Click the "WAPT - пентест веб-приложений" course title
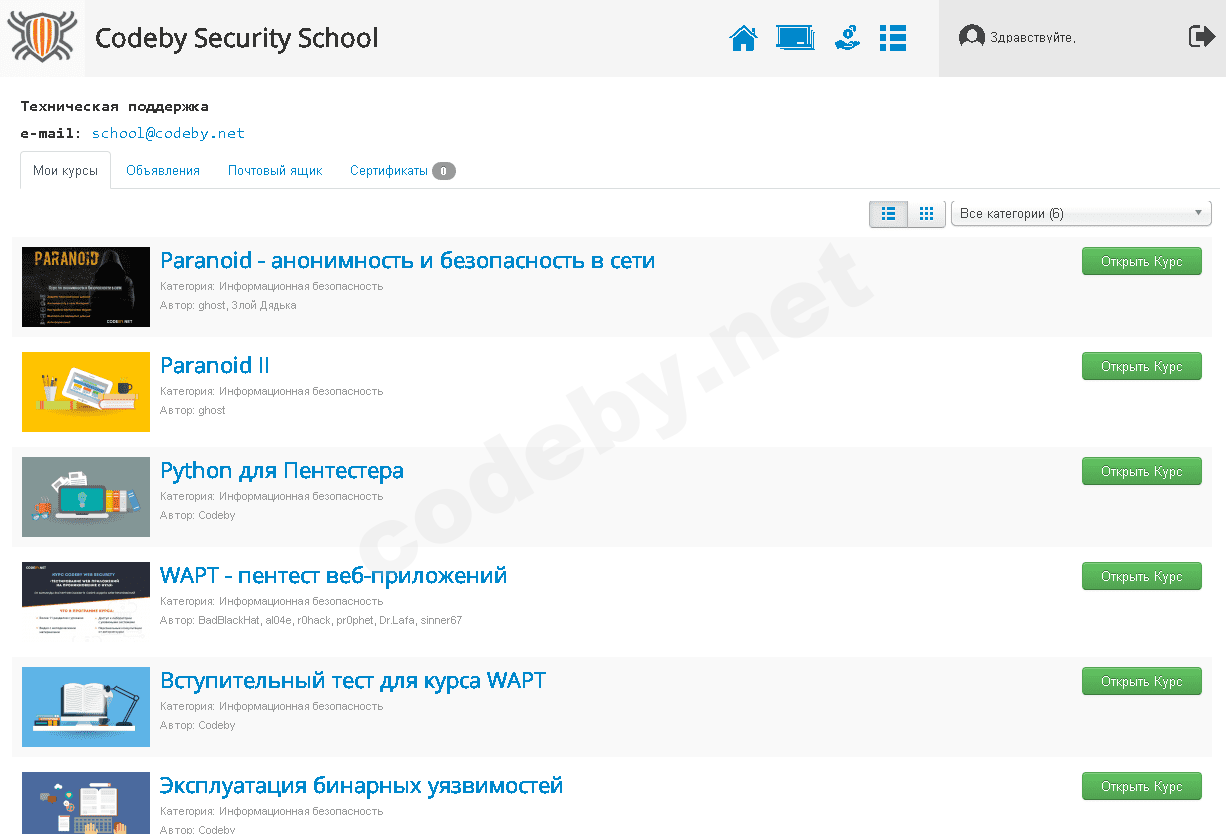The height and width of the screenshot is (839, 1226). pos(333,576)
